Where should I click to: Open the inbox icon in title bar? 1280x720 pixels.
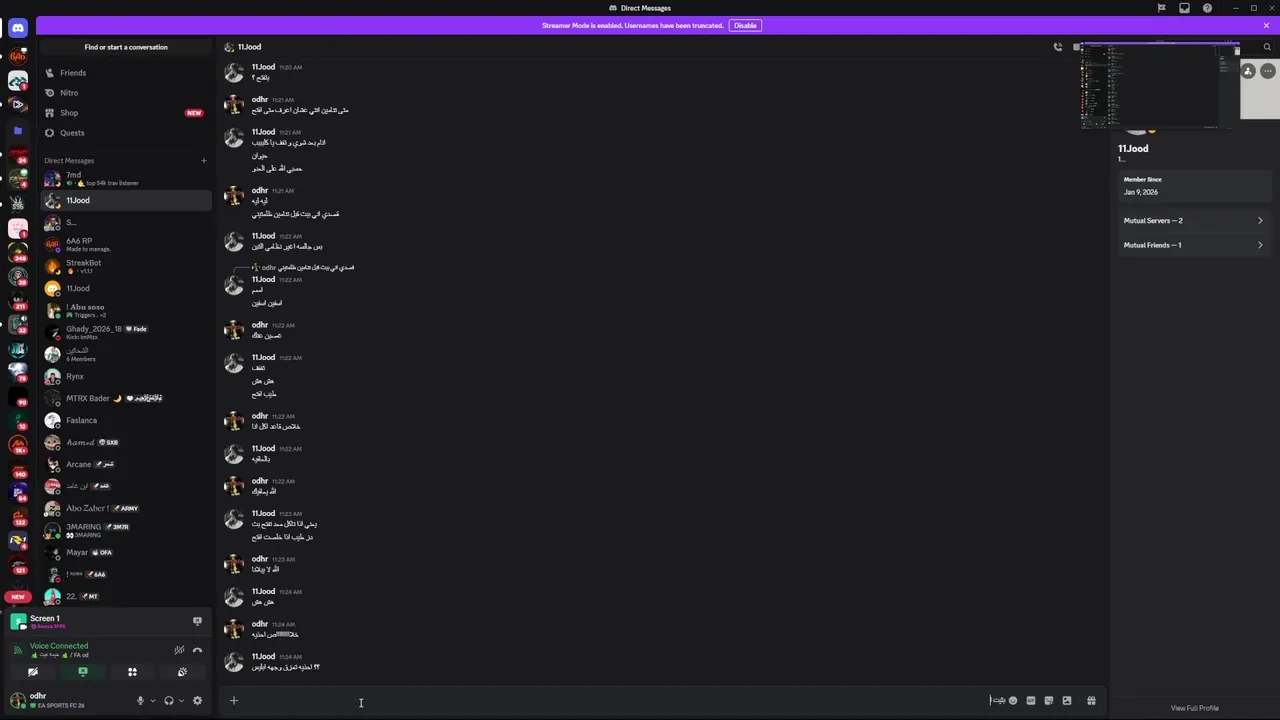point(1184,8)
